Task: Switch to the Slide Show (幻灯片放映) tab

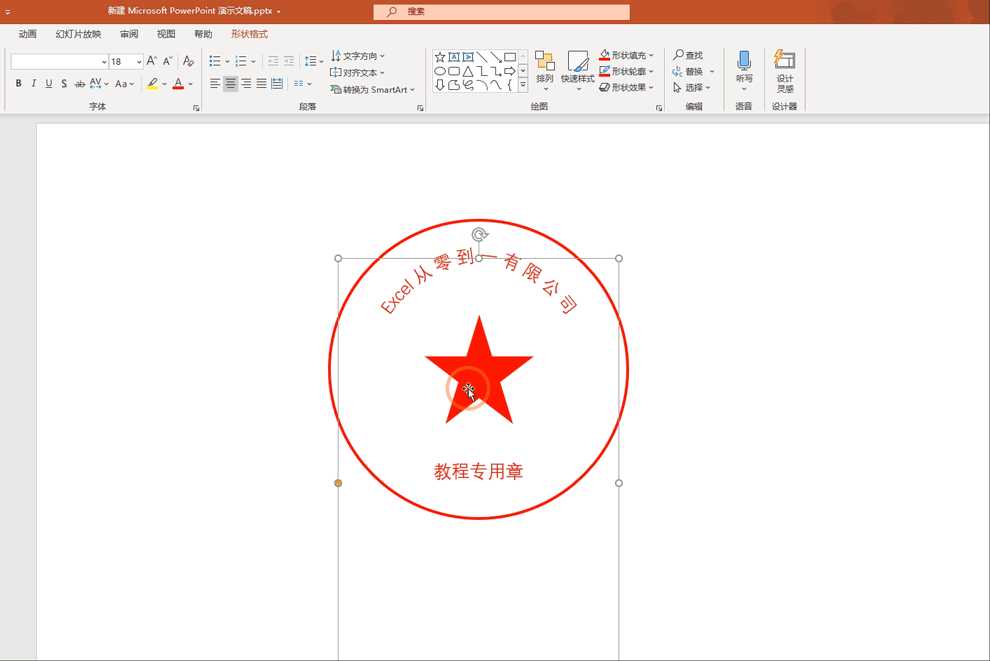Action: click(x=78, y=34)
